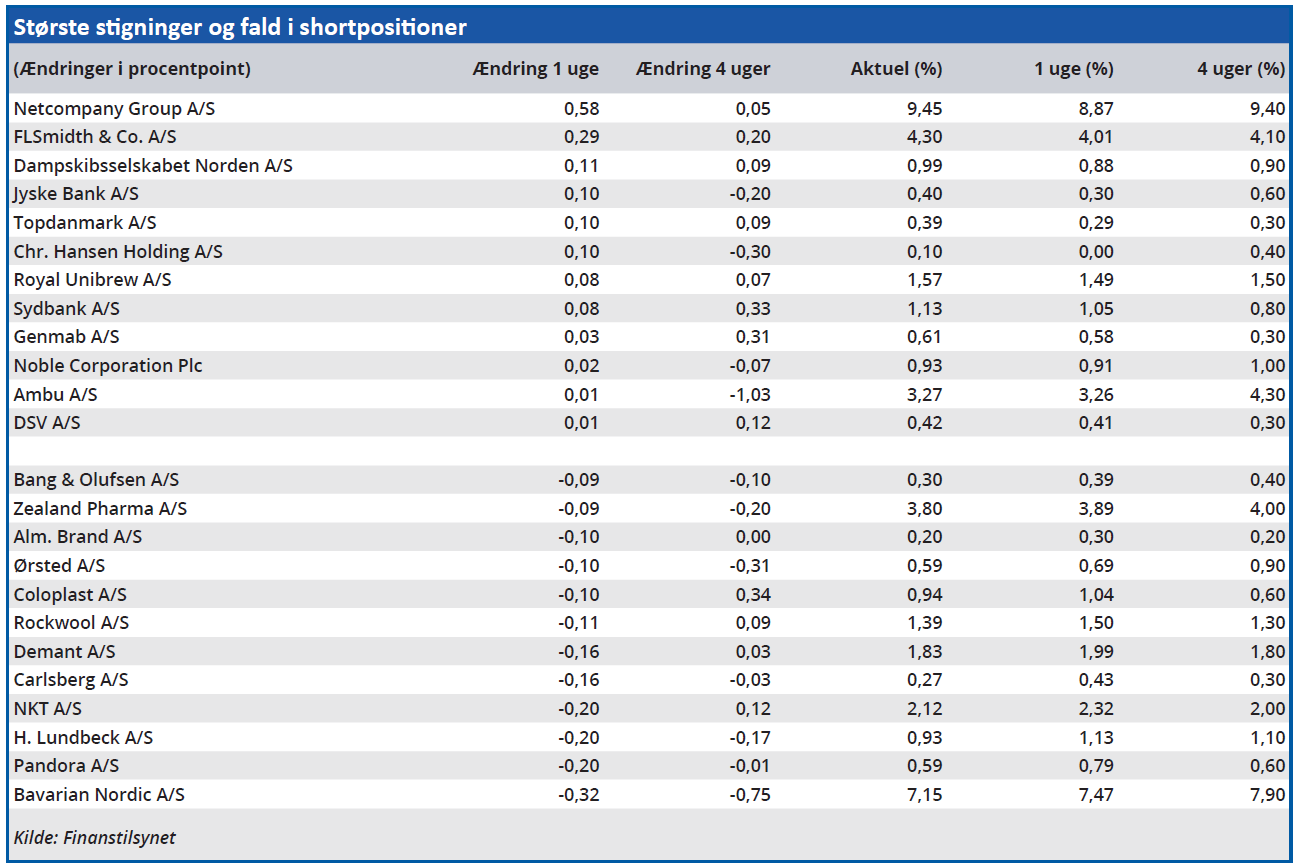1297x868 pixels.
Task: Select the Noble Corporation Plc entry
Action: click(x=108, y=366)
